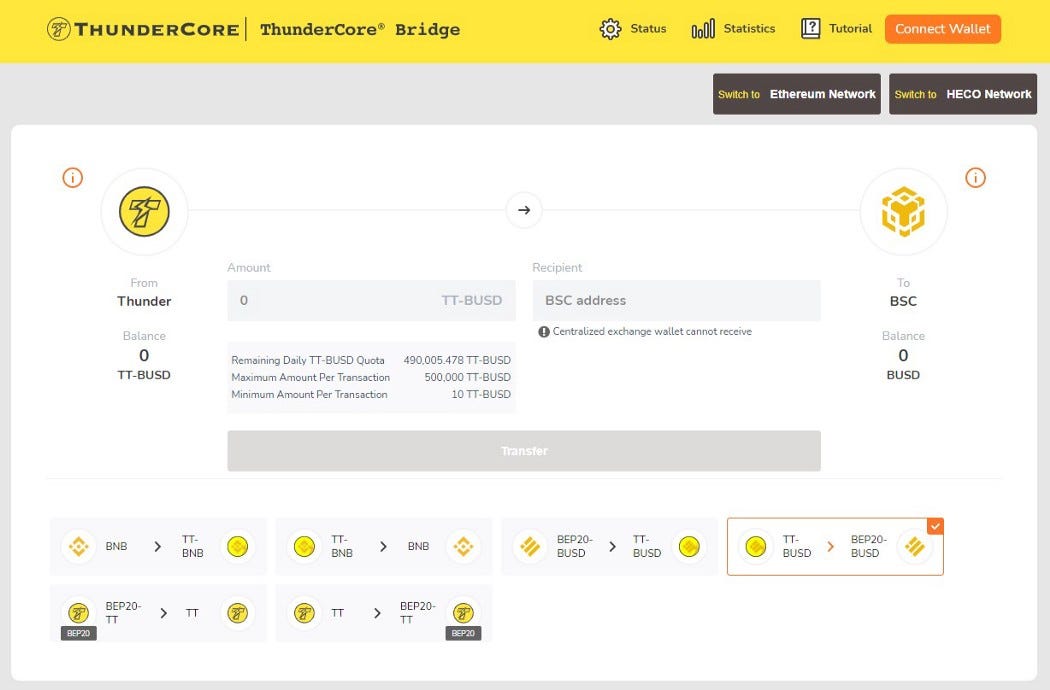Select the TT to BEP20-TT bridge option
The image size is (1050, 690).
(x=384, y=613)
